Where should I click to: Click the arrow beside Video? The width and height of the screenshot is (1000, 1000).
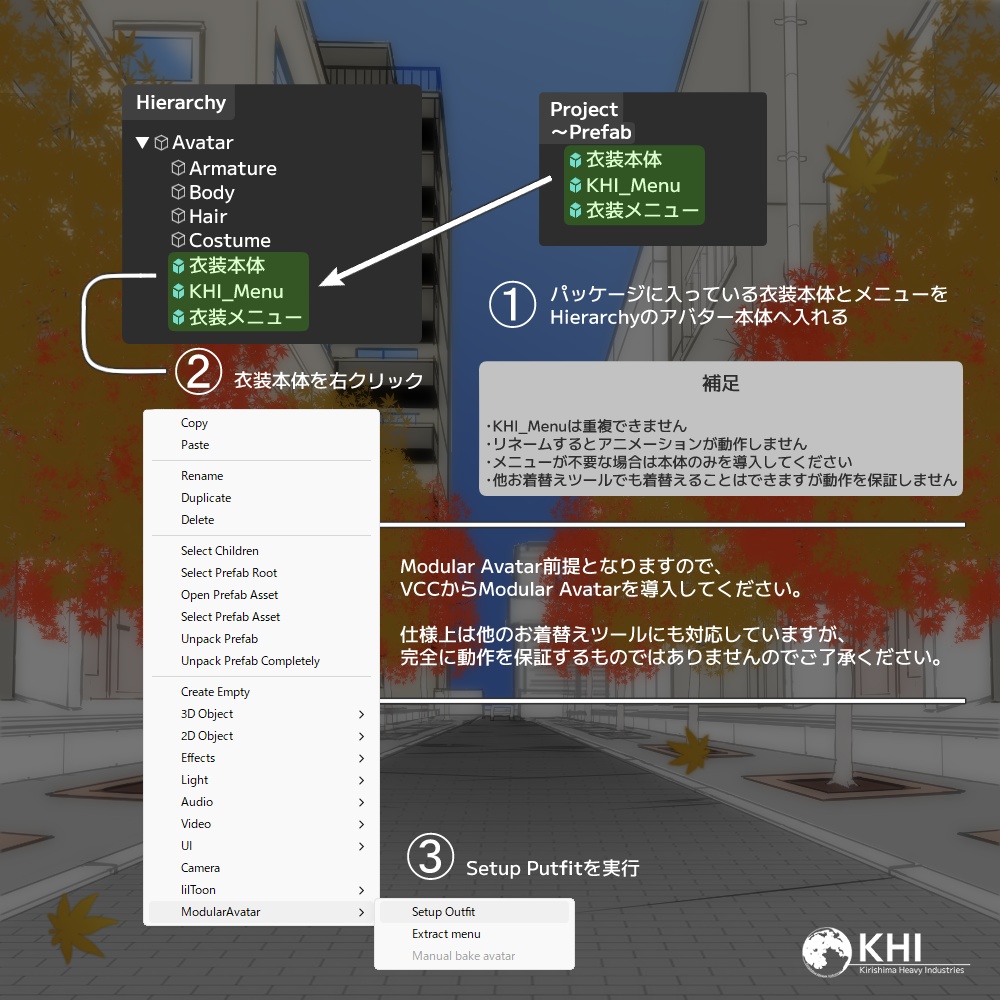(362, 825)
